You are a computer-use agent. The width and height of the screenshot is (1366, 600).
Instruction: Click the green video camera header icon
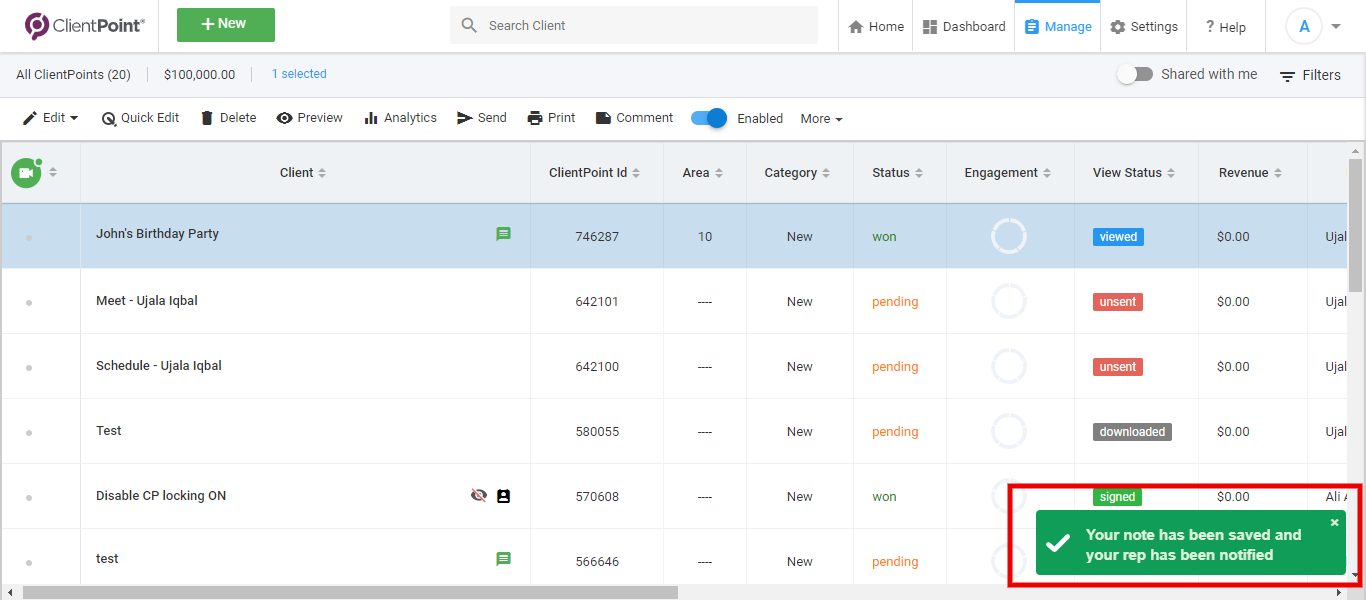[26, 172]
